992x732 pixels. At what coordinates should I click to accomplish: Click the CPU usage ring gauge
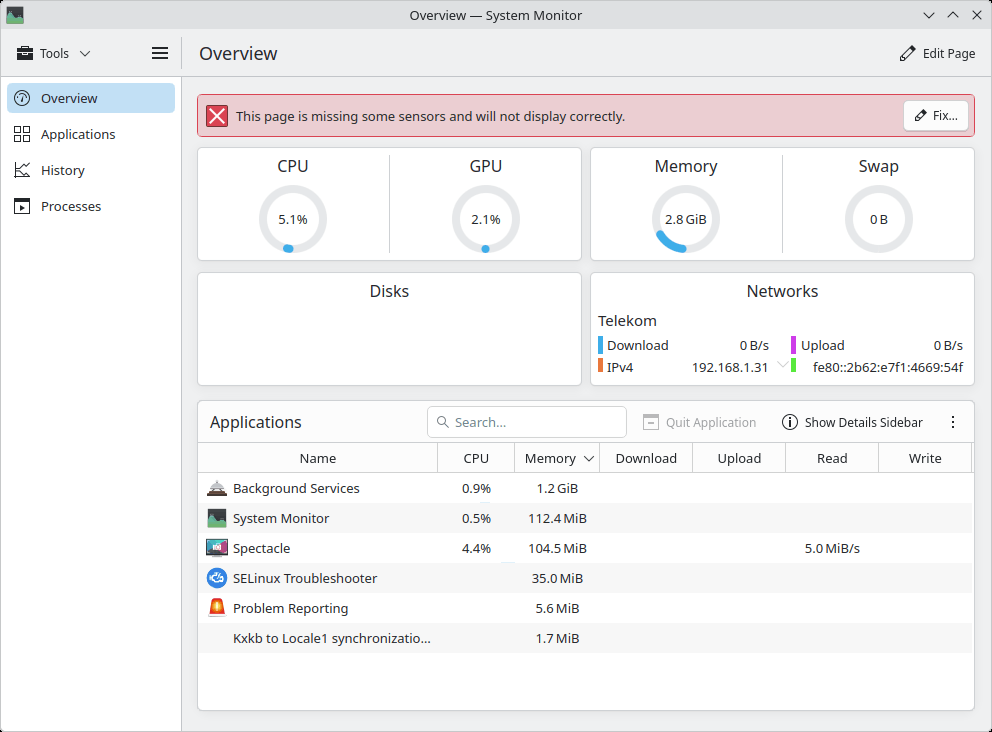(293, 219)
